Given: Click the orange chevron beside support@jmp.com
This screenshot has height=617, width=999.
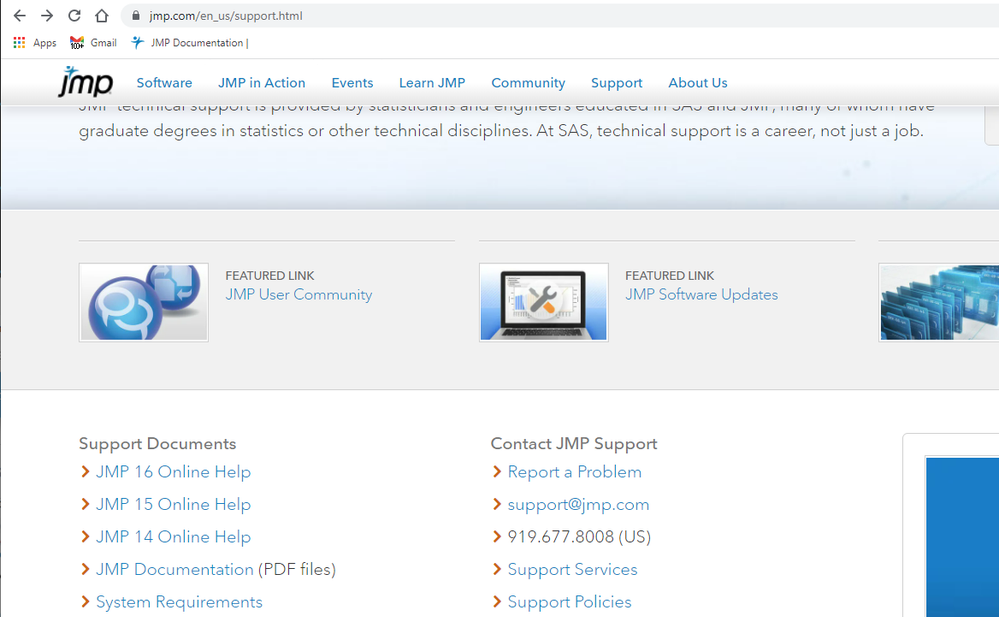Looking at the screenshot, I should pyautogui.click(x=498, y=504).
